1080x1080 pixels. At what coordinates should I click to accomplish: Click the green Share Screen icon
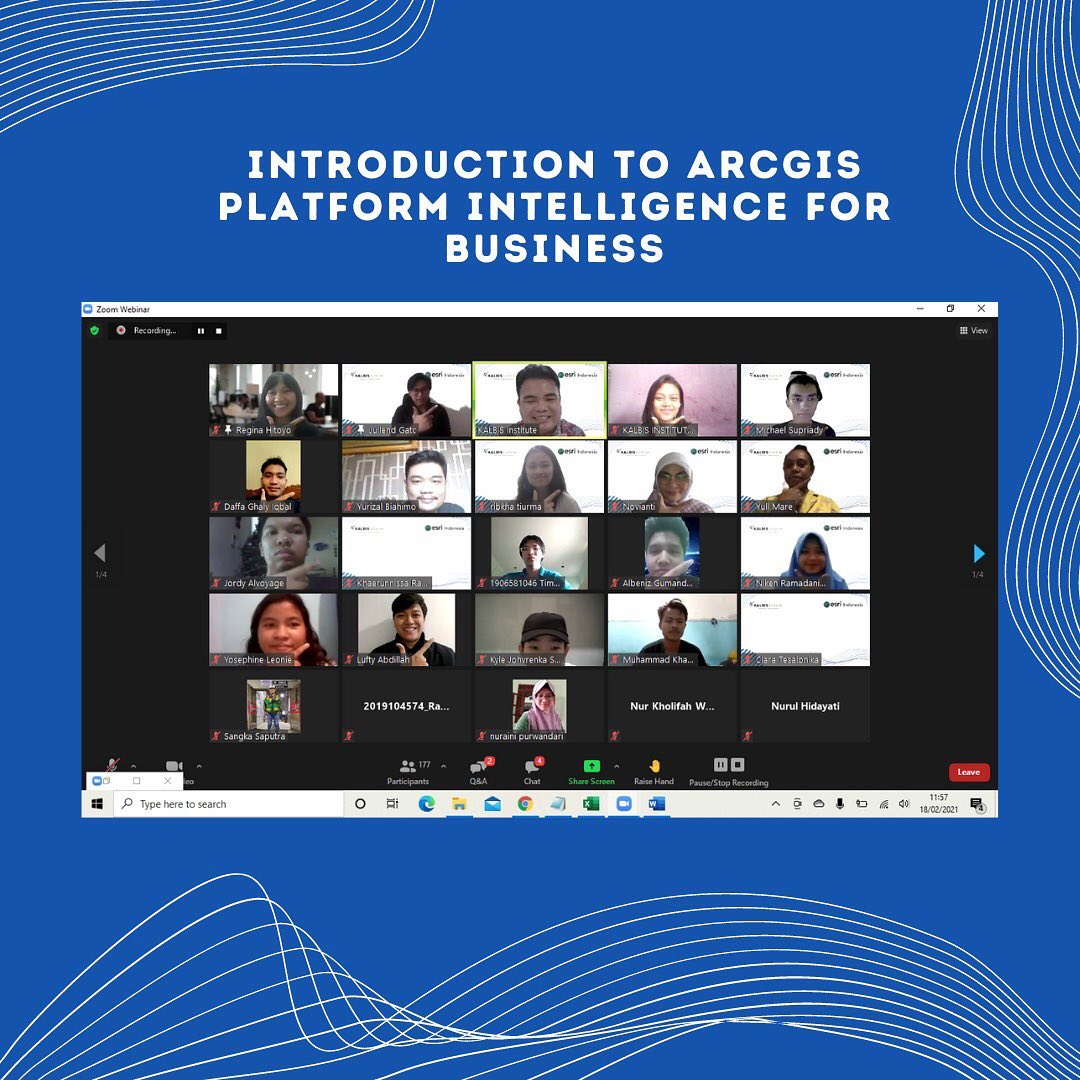pos(591,766)
